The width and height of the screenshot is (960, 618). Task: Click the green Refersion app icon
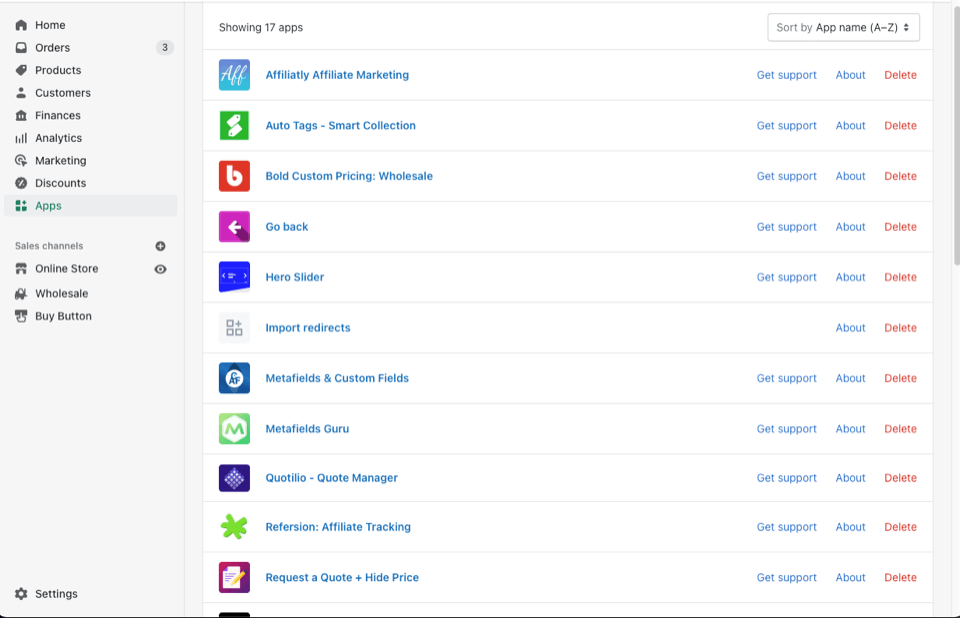[x=234, y=527]
